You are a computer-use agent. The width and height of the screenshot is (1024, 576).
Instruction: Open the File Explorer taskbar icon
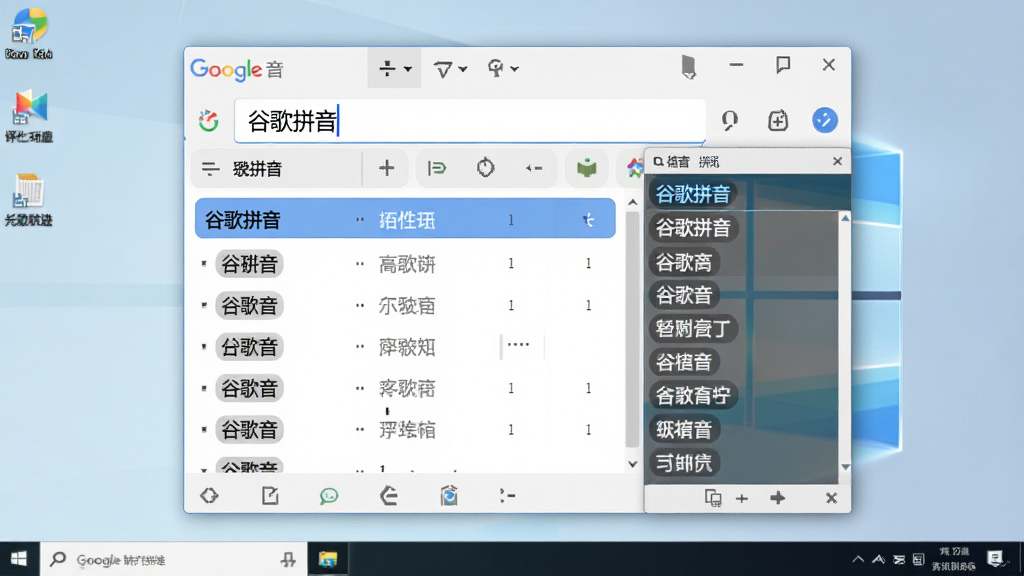tap(328, 559)
